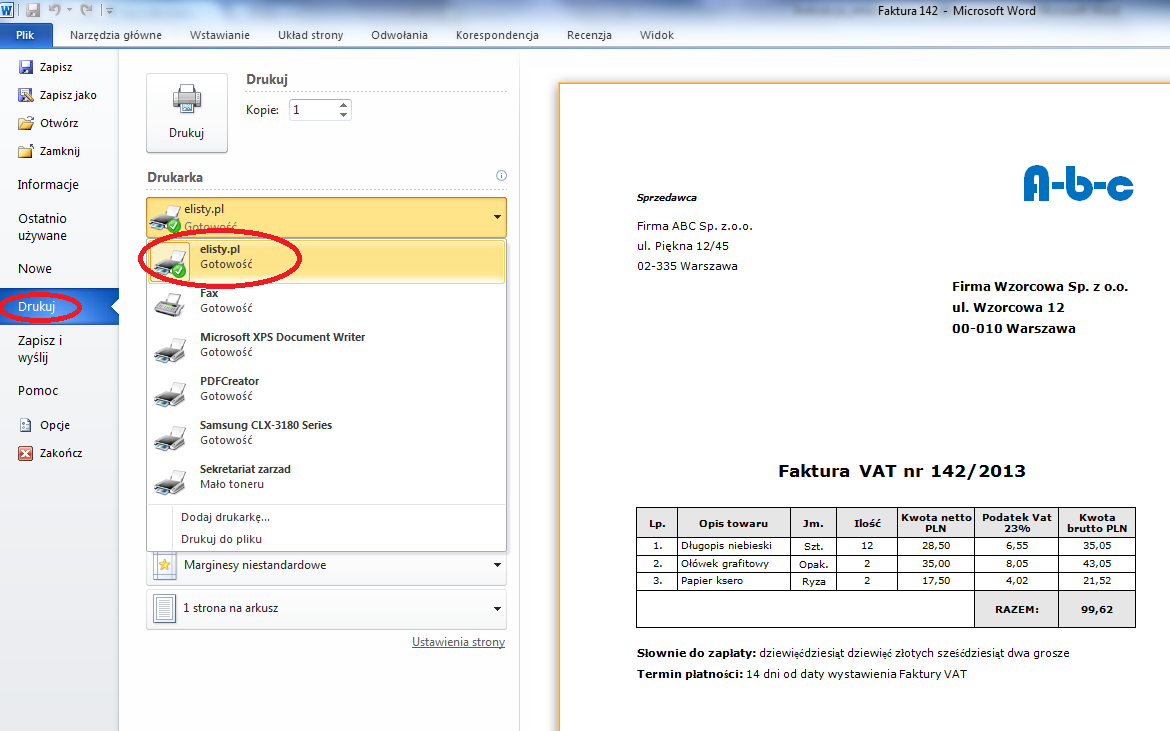Click the printer info icon next to Drukarka
This screenshot has height=731, width=1170.
click(501, 176)
